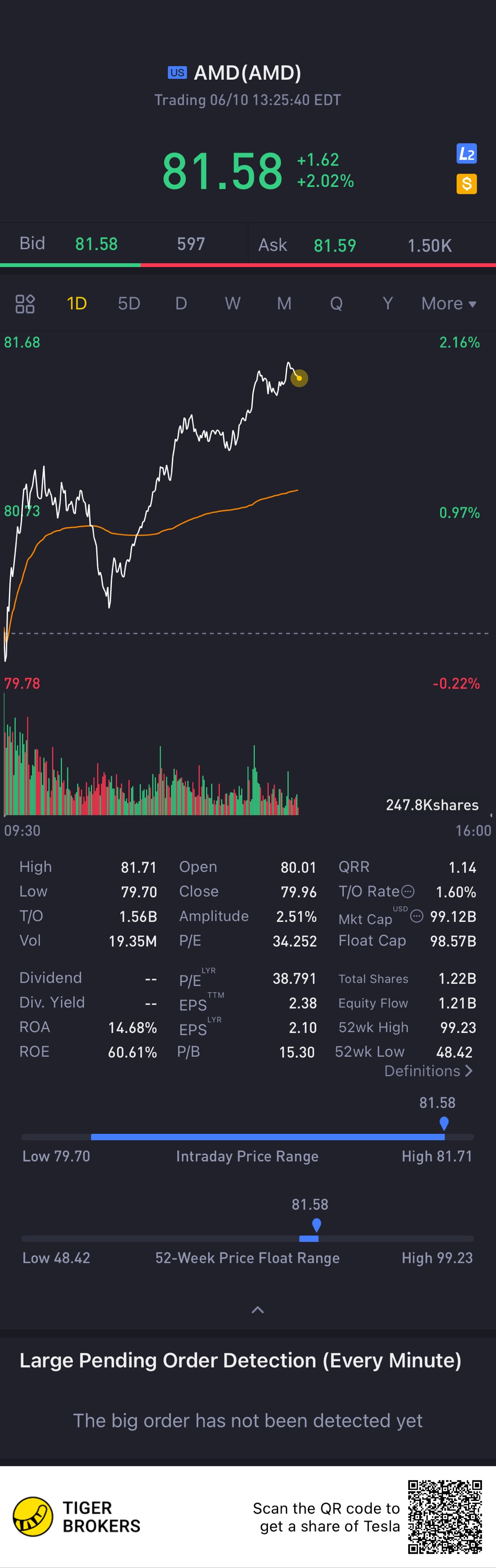This screenshot has height=1568, width=496.
Task: Select the Y yearly chart tab
Action: point(388,303)
